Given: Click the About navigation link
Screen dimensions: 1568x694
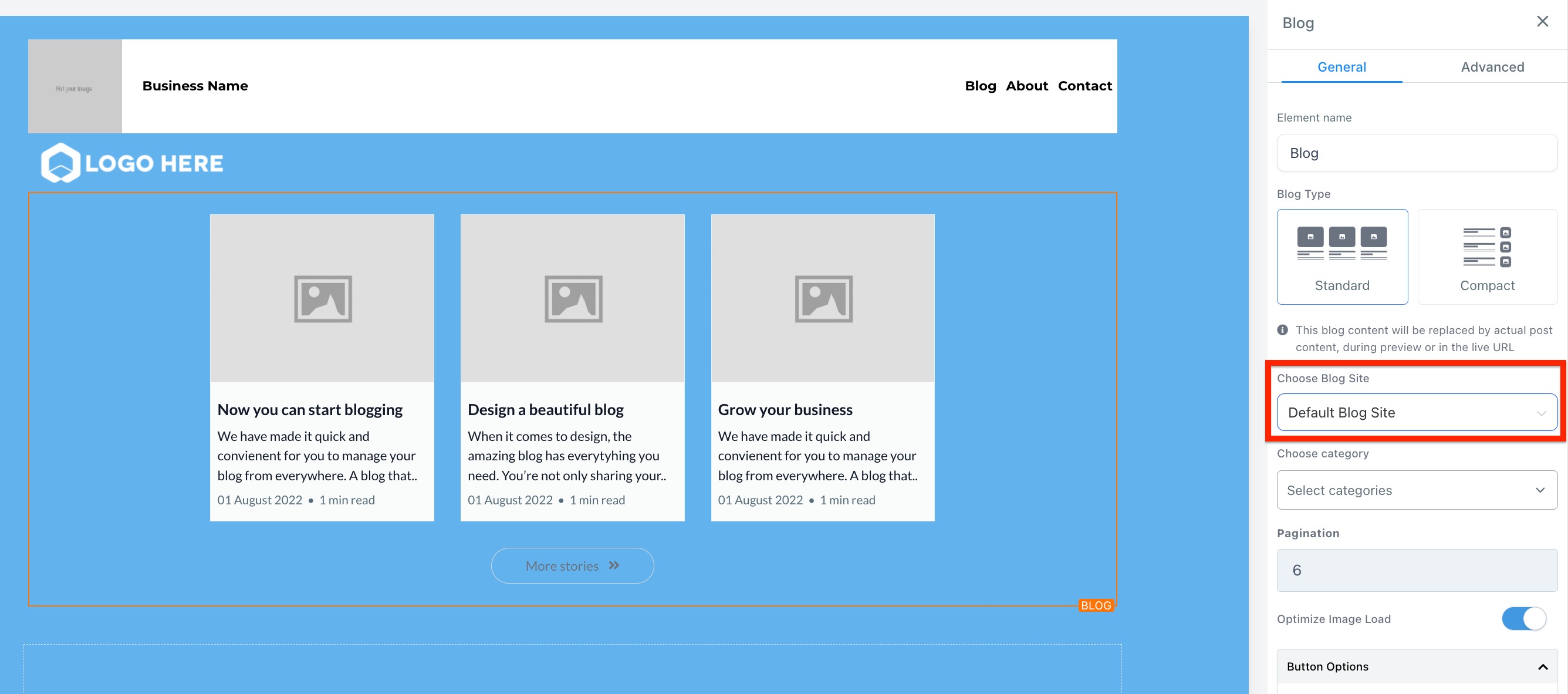Looking at the screenshot, I should click(1026, 86).
